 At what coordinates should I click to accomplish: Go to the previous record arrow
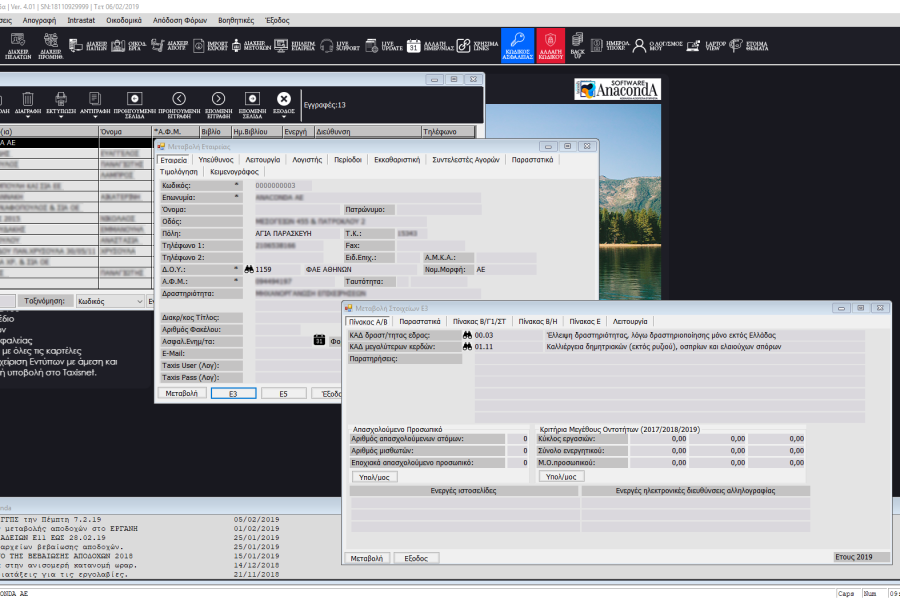[x=179, y=98]
